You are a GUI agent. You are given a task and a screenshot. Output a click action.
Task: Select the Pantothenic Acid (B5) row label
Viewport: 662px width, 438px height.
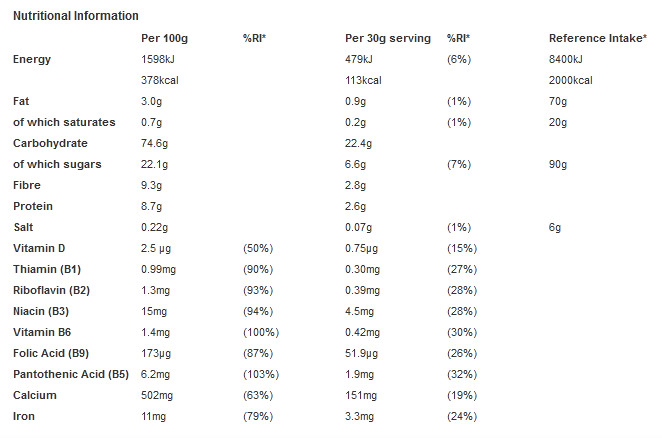tap(69, 374)
